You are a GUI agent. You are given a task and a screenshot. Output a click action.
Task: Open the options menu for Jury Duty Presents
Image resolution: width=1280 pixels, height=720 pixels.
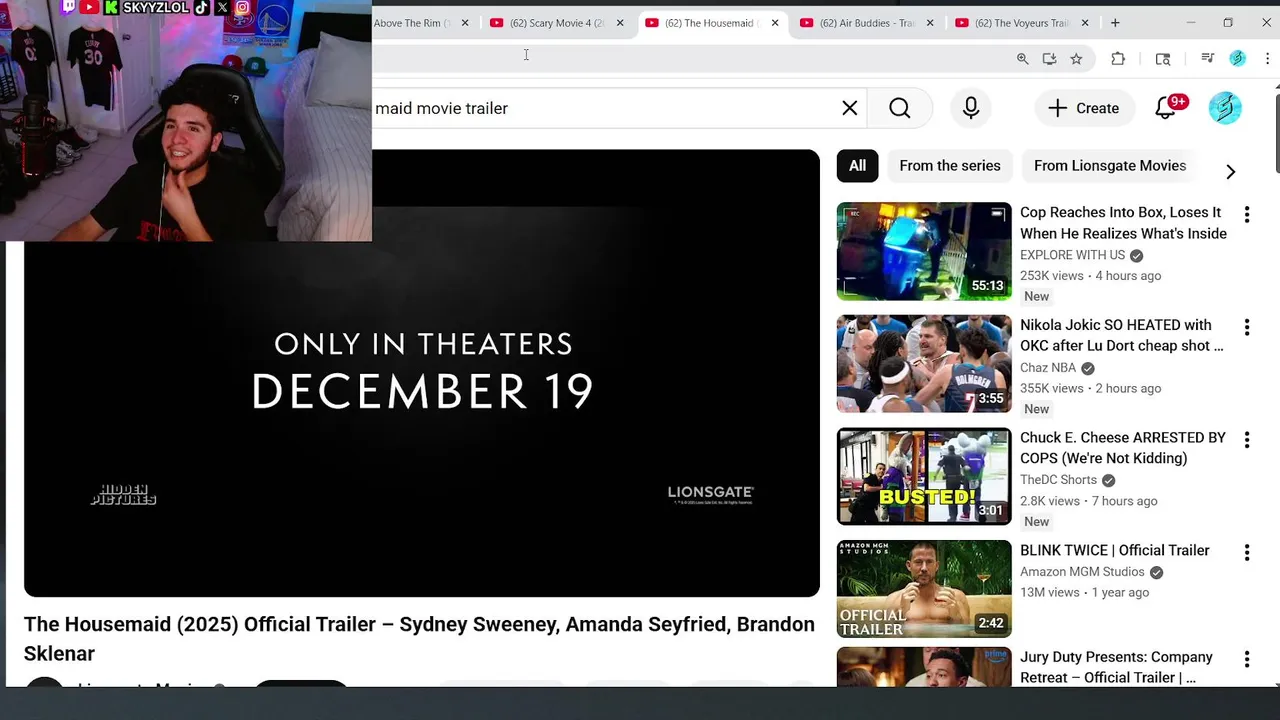coord(1246,659)
